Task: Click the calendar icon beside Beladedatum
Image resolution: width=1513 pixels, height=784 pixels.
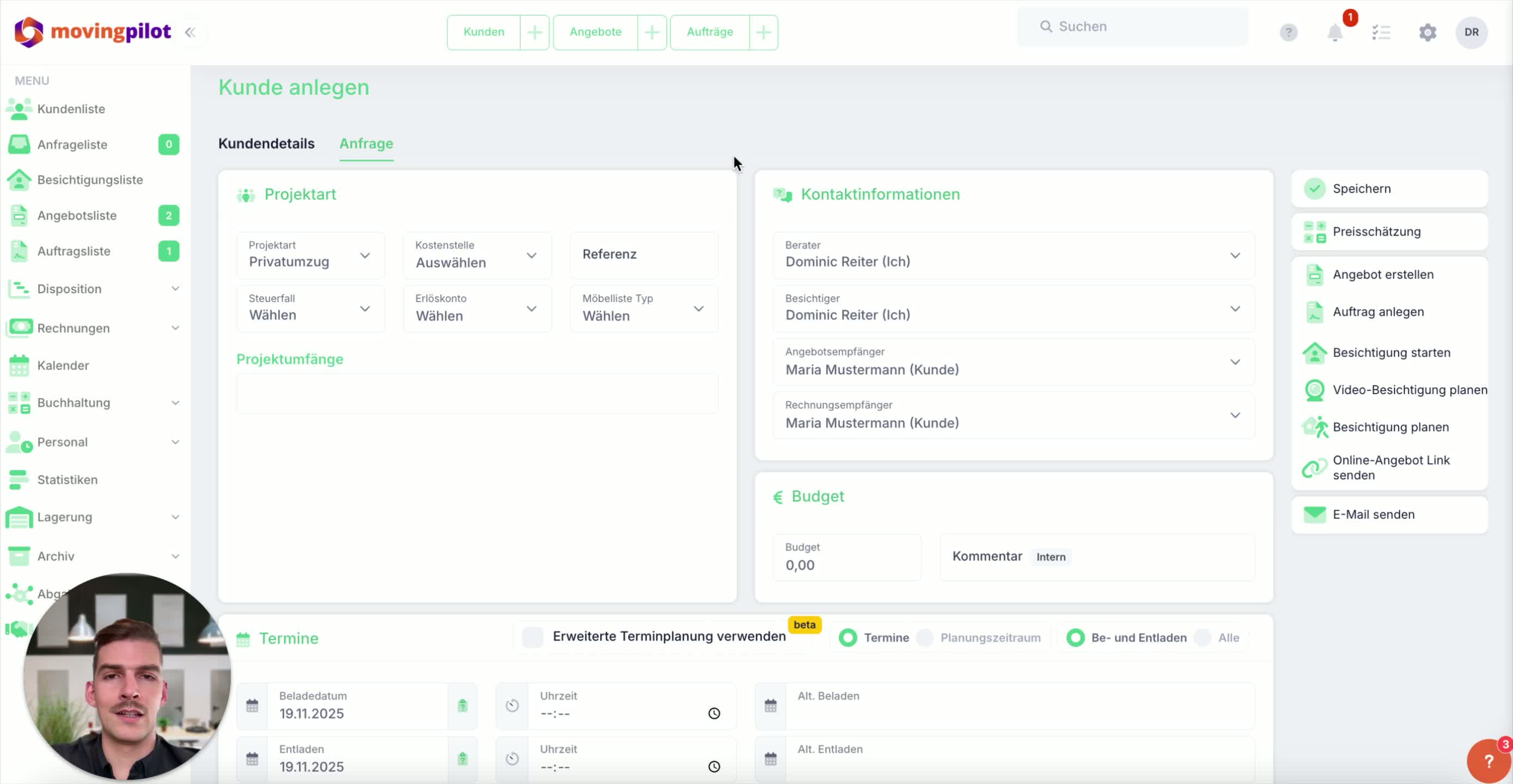Action: 252,705
